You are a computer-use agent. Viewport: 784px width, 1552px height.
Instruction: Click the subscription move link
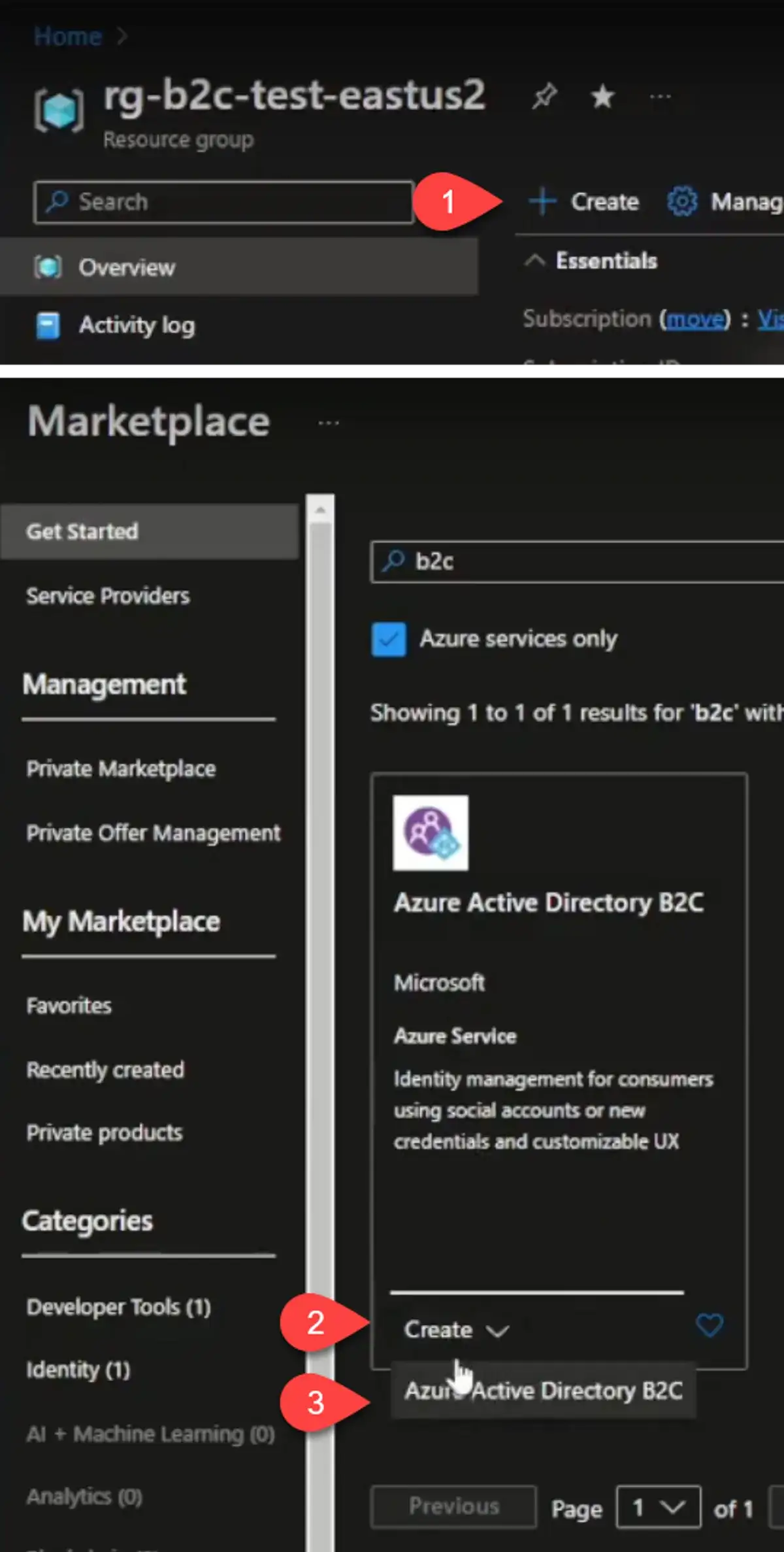(694, 319)
